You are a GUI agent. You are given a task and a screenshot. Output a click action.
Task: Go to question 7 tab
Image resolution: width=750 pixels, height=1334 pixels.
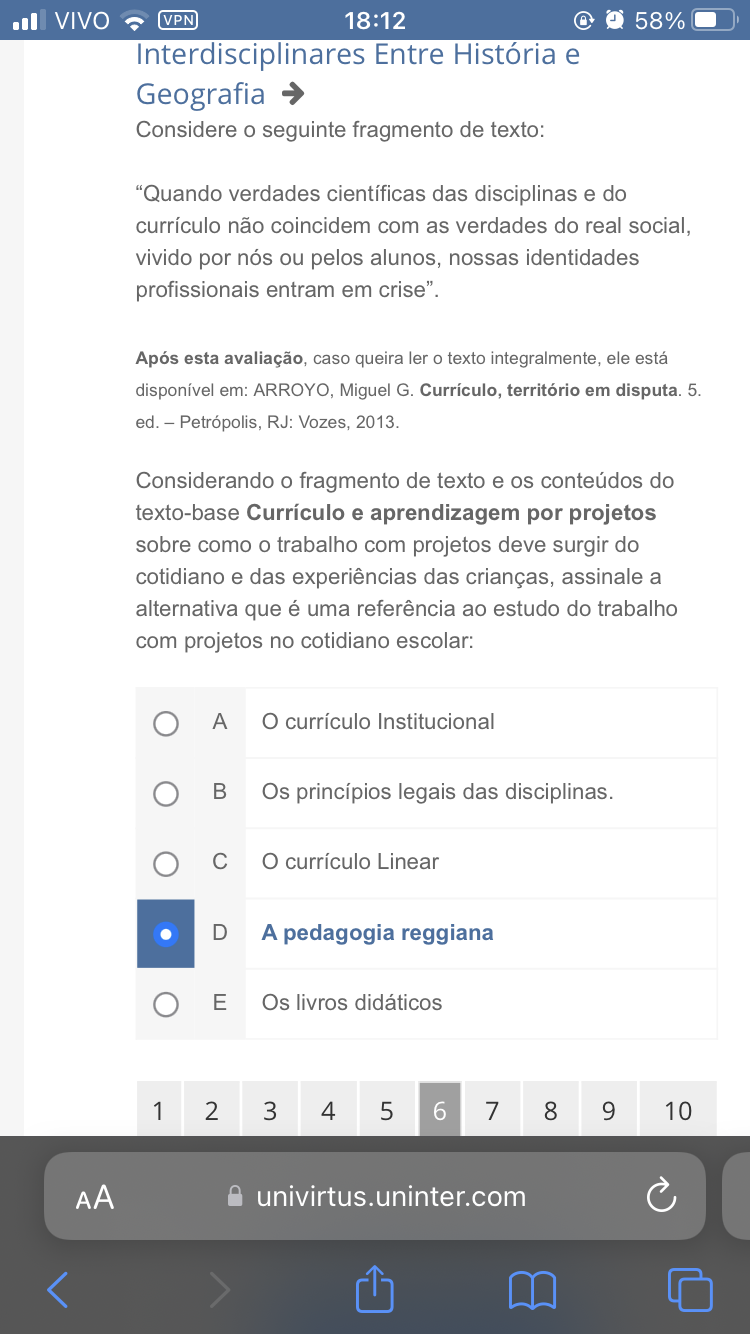[492, 1110]
